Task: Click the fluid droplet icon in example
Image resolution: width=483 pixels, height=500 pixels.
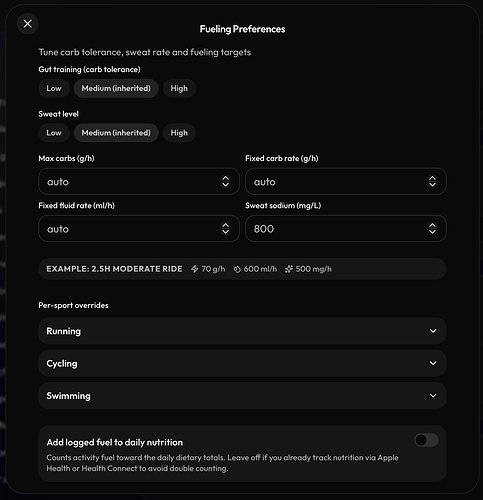Action: pos(237,269)
